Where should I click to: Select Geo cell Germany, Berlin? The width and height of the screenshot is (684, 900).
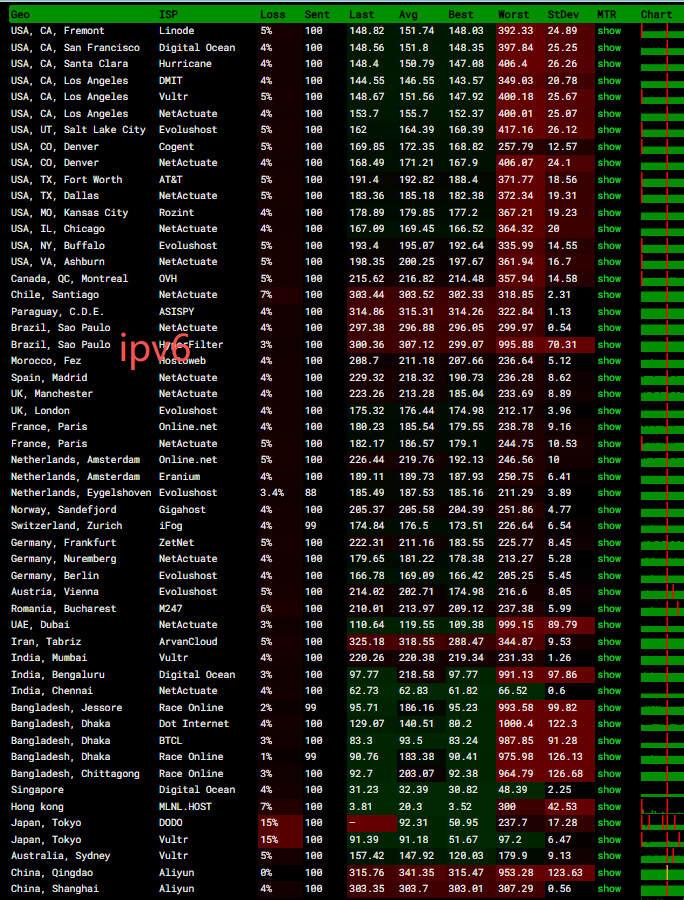click(55, 576)
